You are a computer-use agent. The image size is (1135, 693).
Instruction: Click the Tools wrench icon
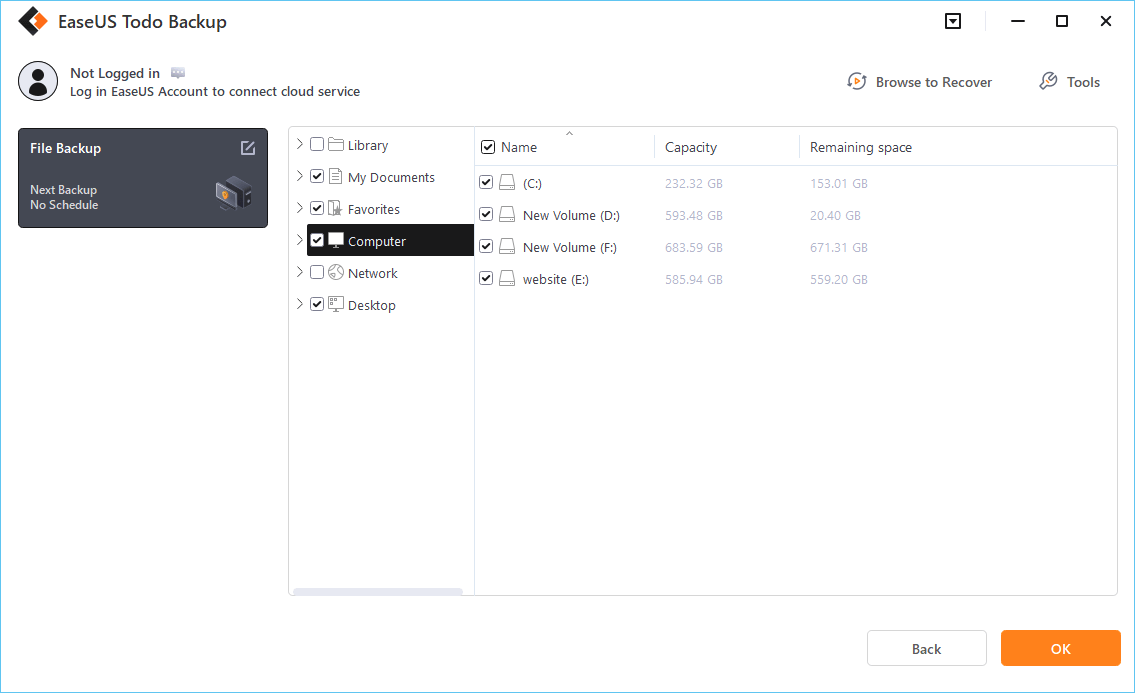(1048, 81)
